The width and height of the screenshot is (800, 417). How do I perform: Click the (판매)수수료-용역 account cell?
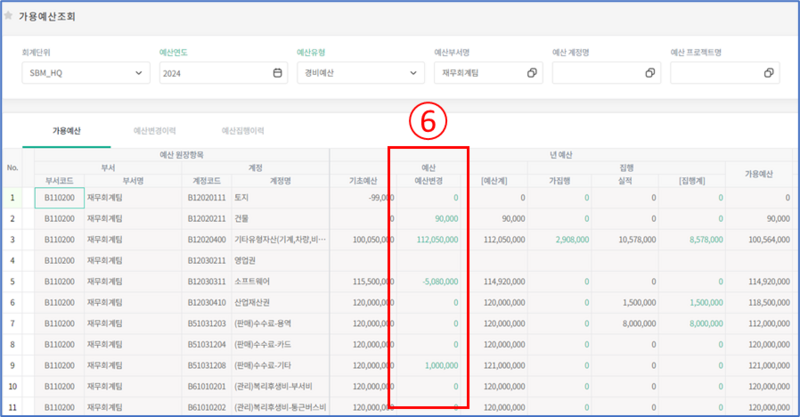tap(280, 324)
